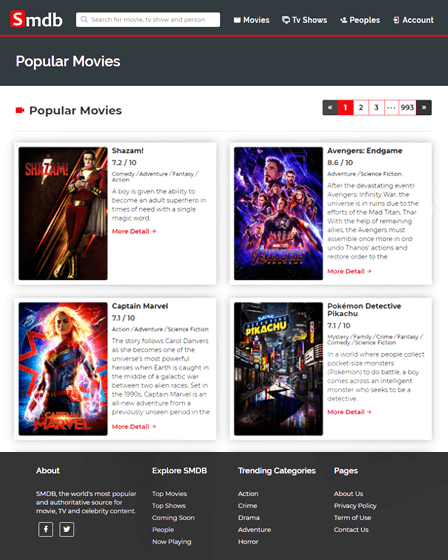Open People footer link
The image size is (448, 560).
pyautogui.click(x=163, y=530)
